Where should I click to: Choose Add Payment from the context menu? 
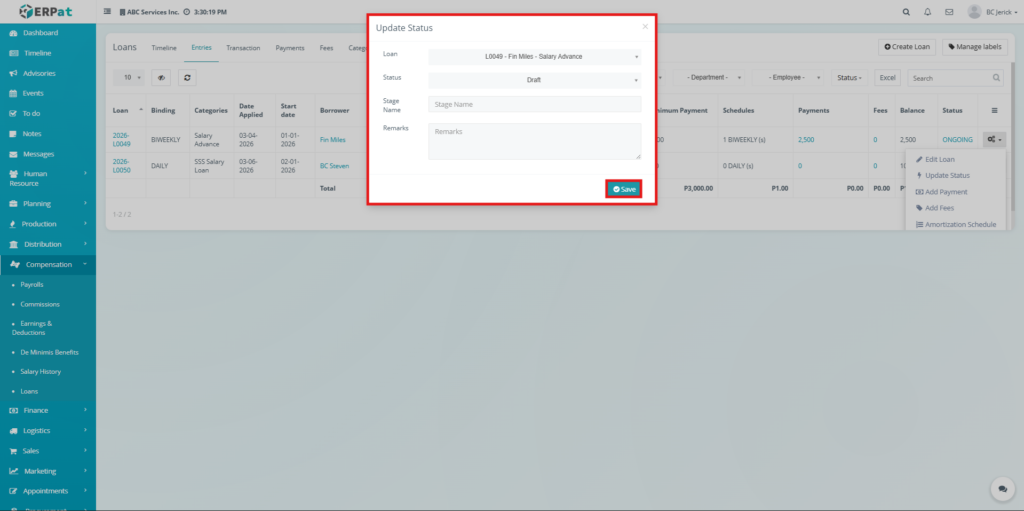tap(941, 192)
